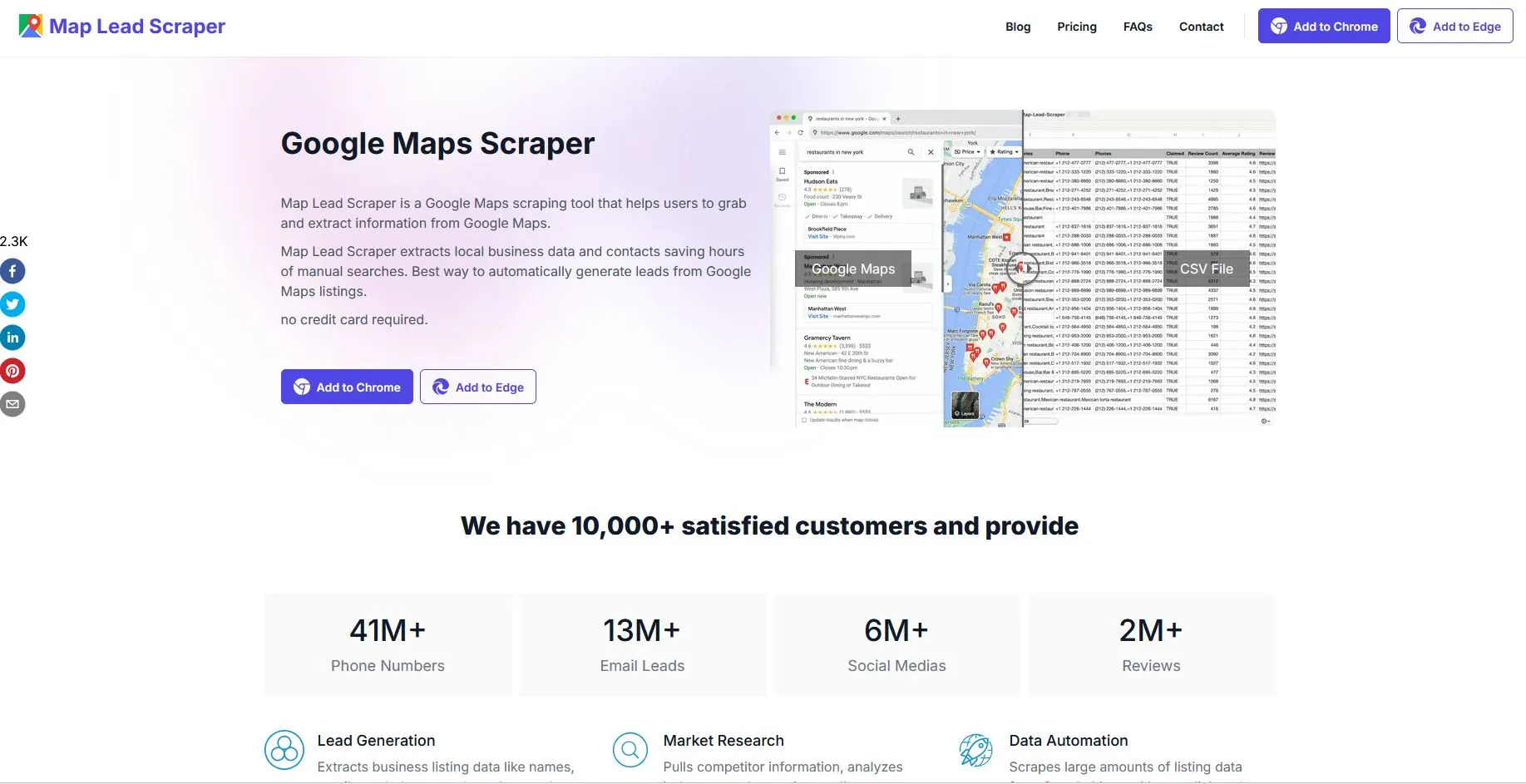The image size is (1526, 784).
Task: Click the Map Lead Scraper logo
Action: [x=122, y=27]
